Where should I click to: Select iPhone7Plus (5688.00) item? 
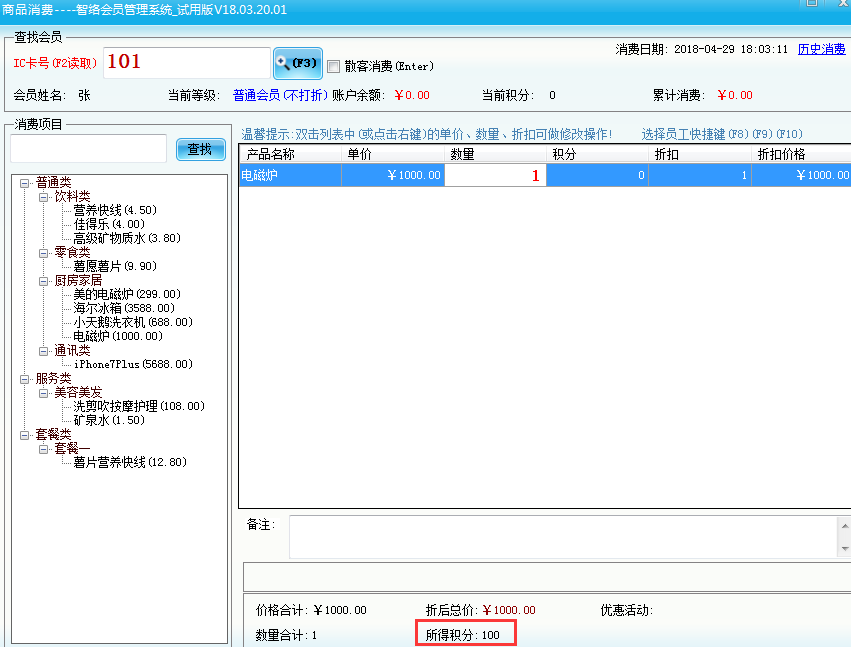[x=133, y=364]
